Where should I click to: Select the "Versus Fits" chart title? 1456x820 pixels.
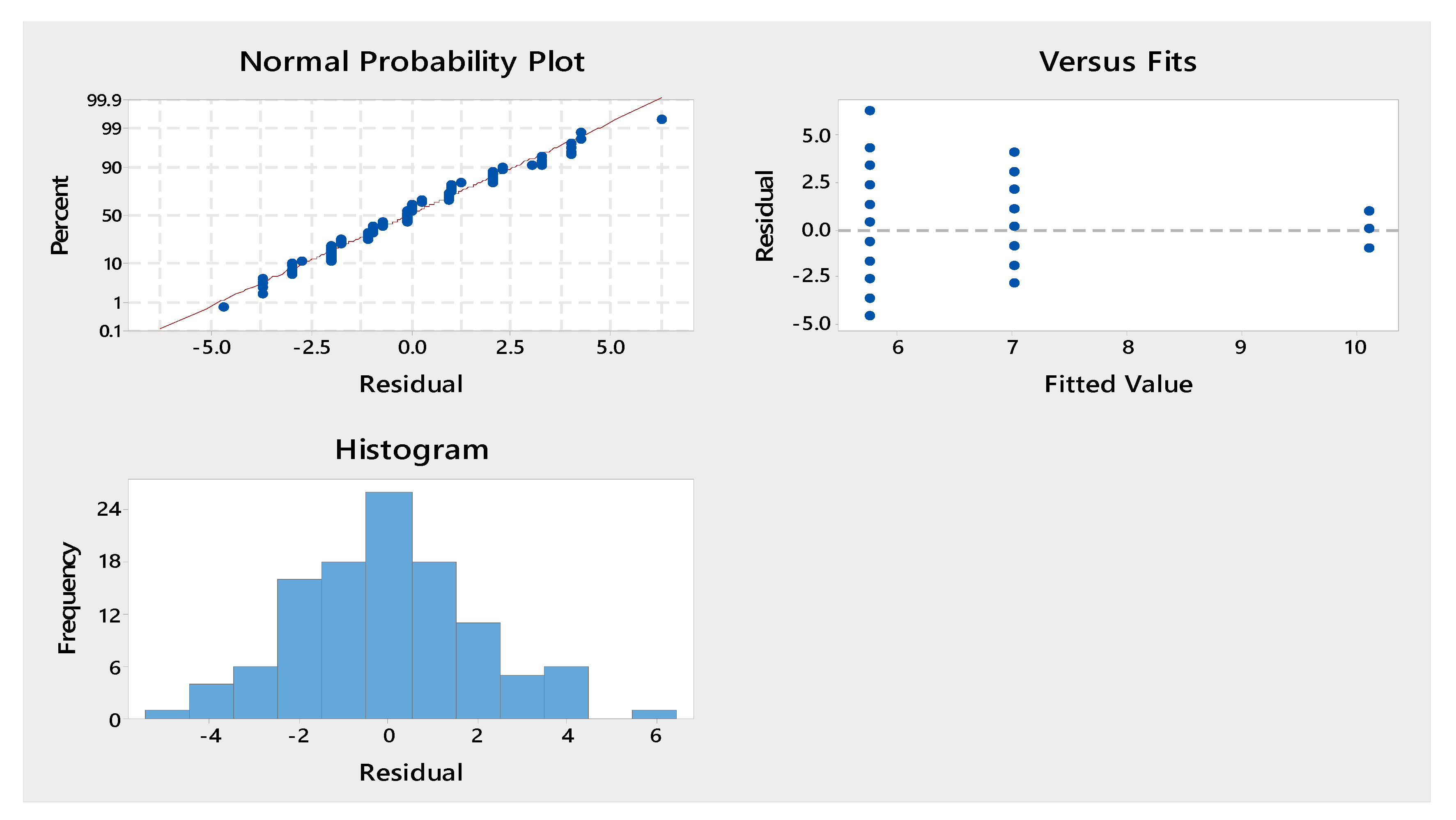(x=1117, y=61)
